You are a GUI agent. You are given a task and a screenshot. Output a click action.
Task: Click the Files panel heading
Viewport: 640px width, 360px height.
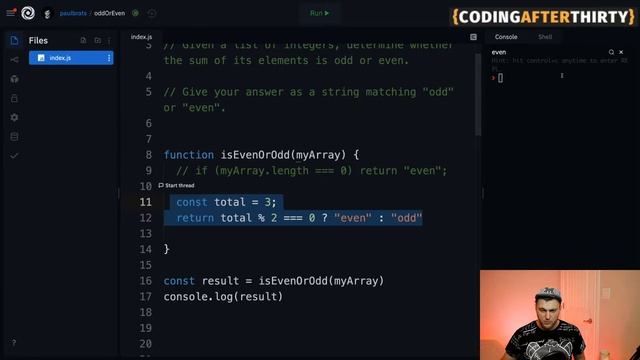pos(38,40)
